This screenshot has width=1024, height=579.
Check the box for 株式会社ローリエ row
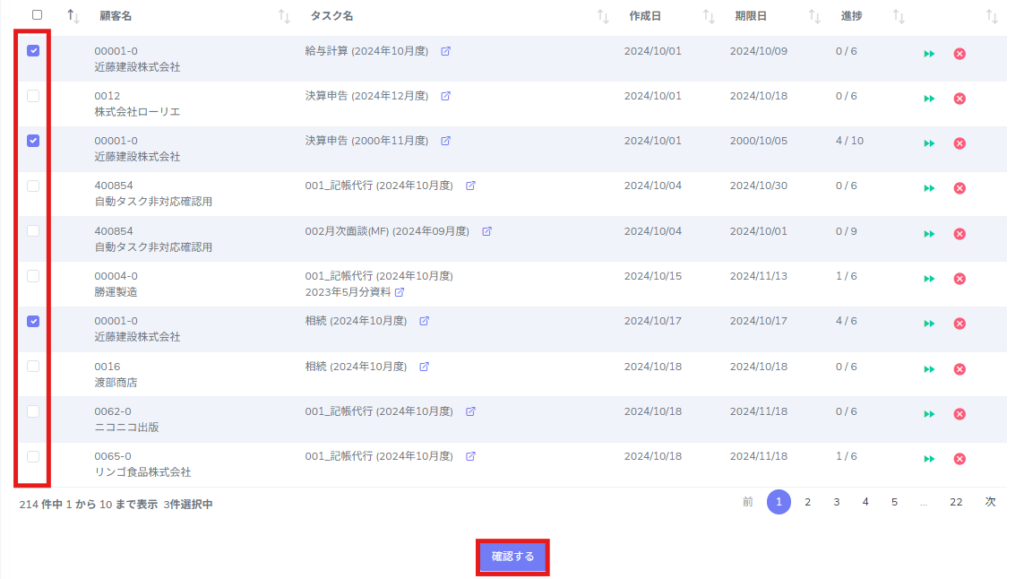(33, 96)
